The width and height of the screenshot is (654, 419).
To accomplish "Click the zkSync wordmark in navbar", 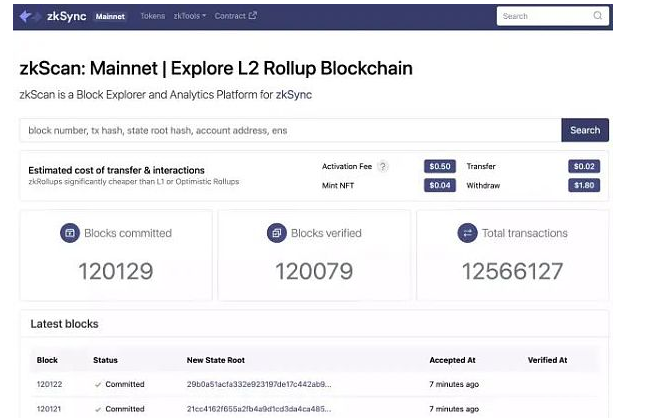I will [x=66, y=16].
